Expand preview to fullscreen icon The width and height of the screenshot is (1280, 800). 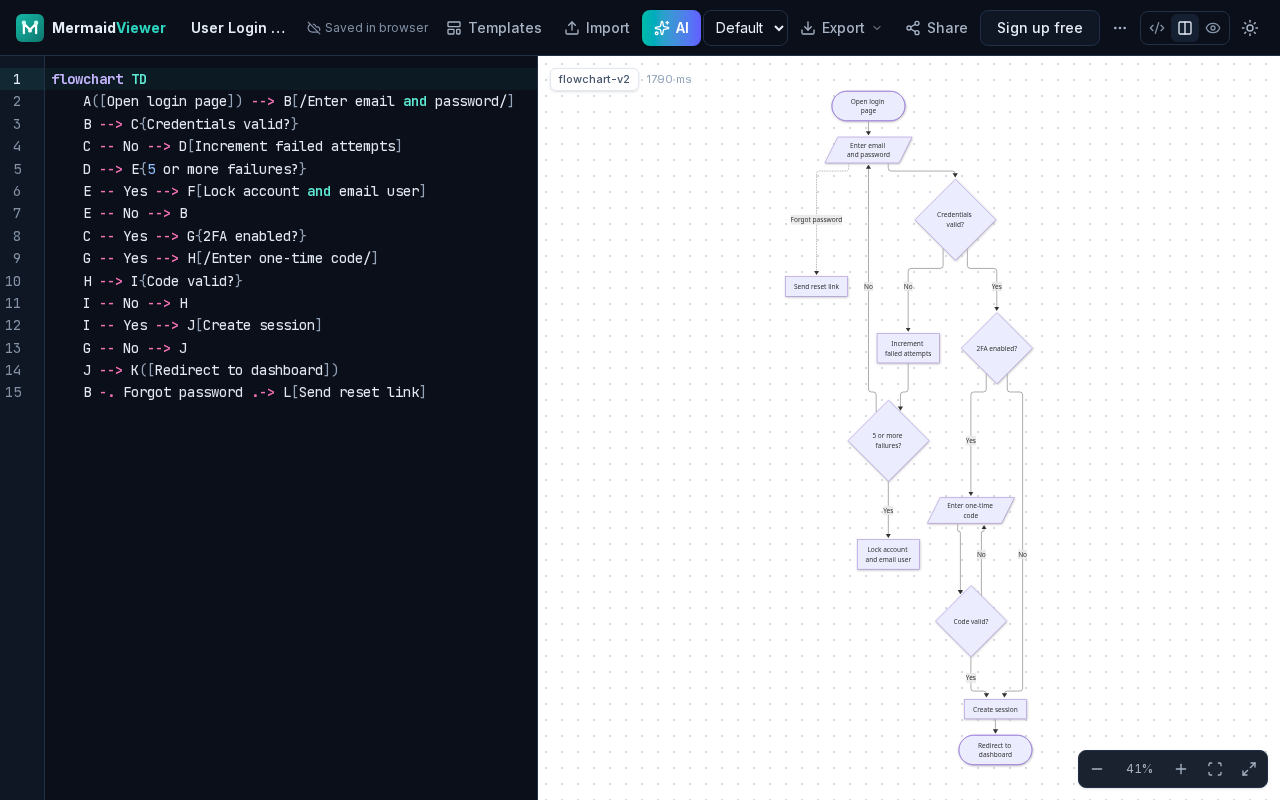point(1249,769)
